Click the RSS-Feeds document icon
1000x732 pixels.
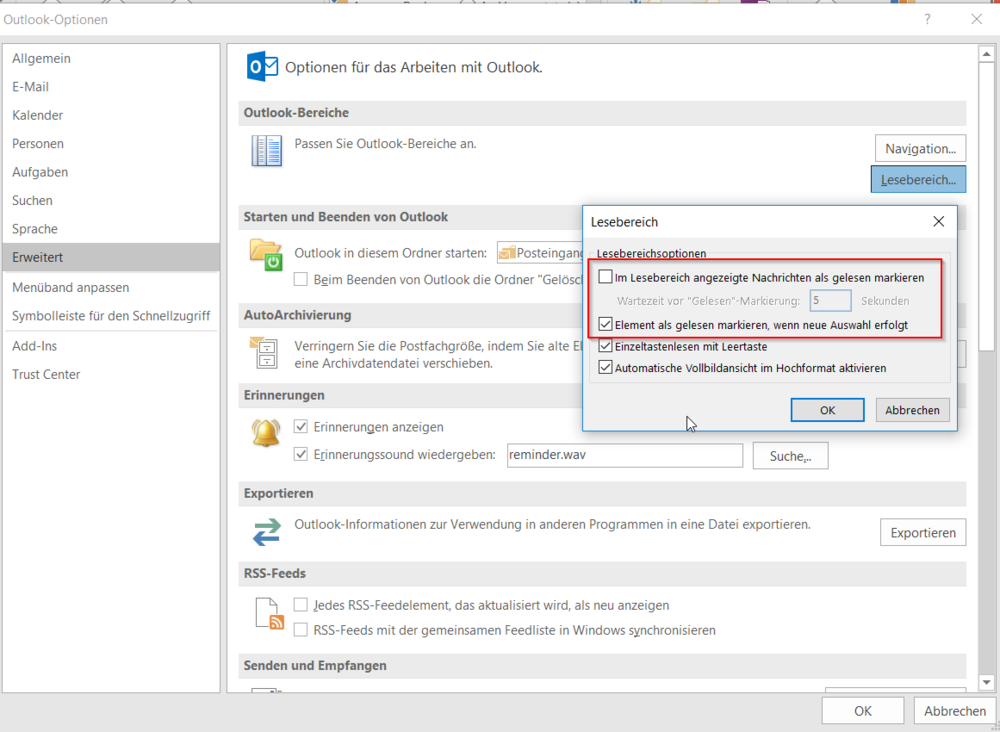coord(270,613)
